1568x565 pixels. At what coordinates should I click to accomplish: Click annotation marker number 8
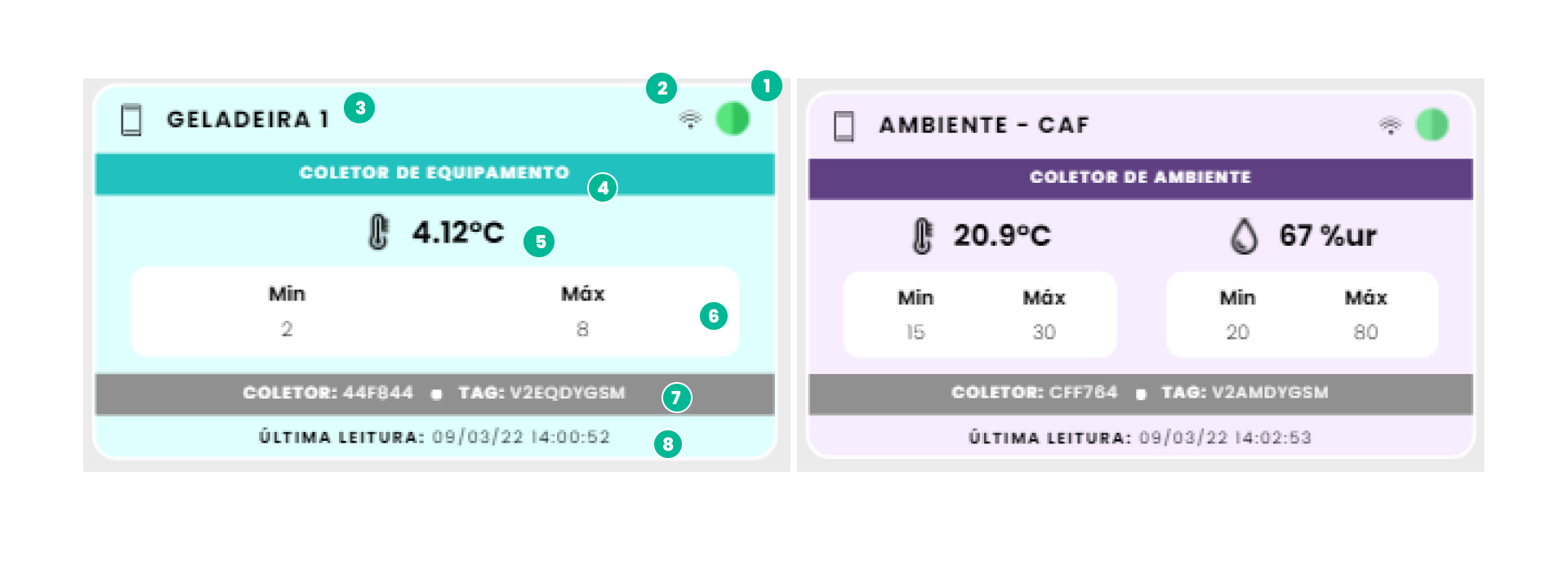pos(668,444)
